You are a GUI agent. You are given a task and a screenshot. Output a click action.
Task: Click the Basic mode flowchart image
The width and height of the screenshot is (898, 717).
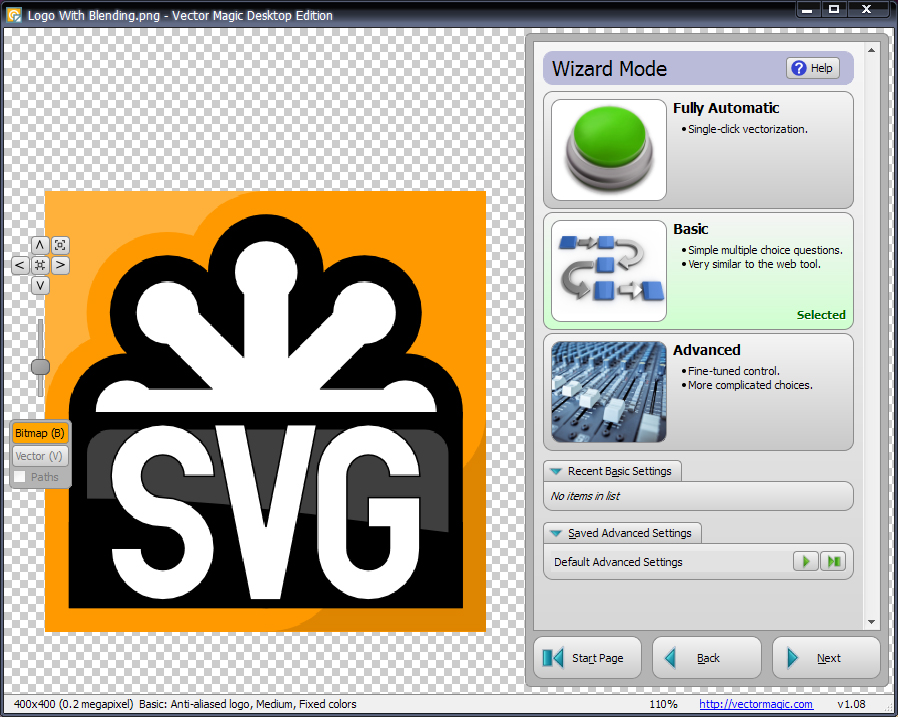click(609, 271)
